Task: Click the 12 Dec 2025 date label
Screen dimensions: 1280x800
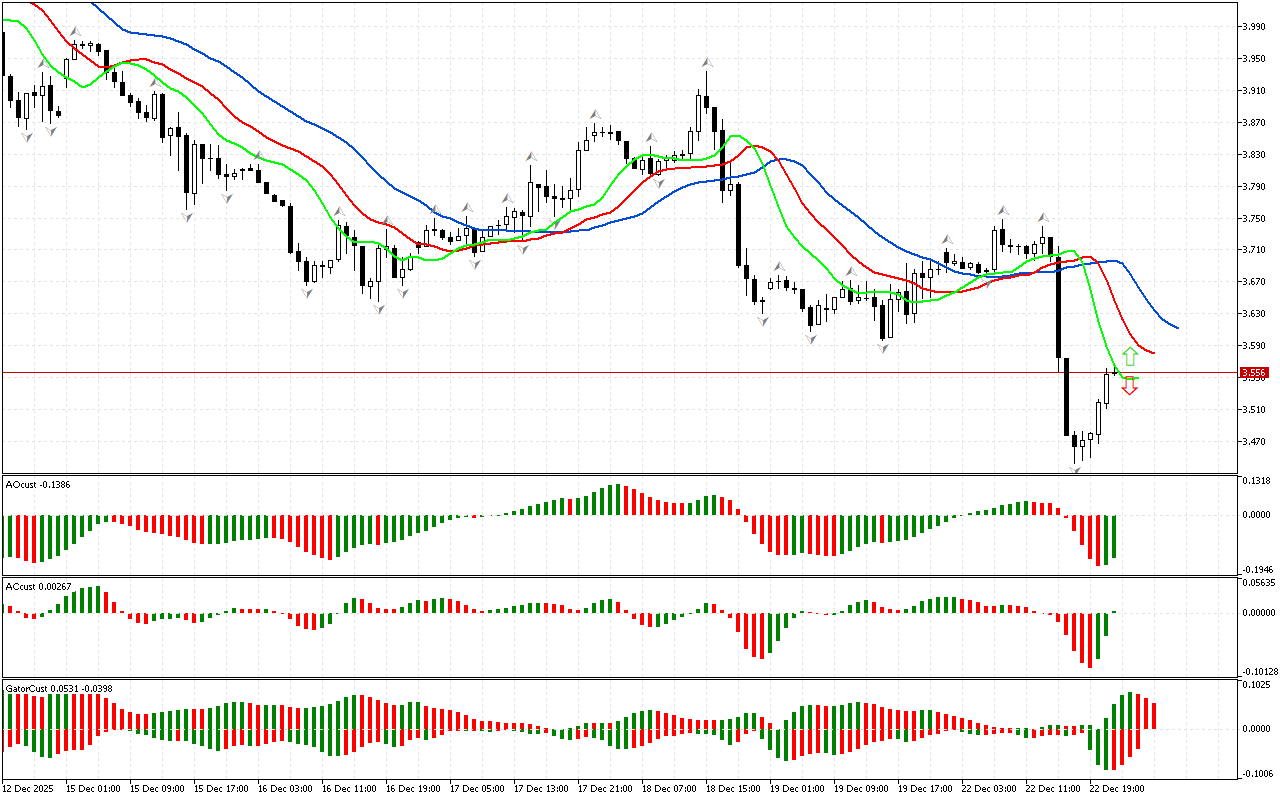Action: (30, 788)
